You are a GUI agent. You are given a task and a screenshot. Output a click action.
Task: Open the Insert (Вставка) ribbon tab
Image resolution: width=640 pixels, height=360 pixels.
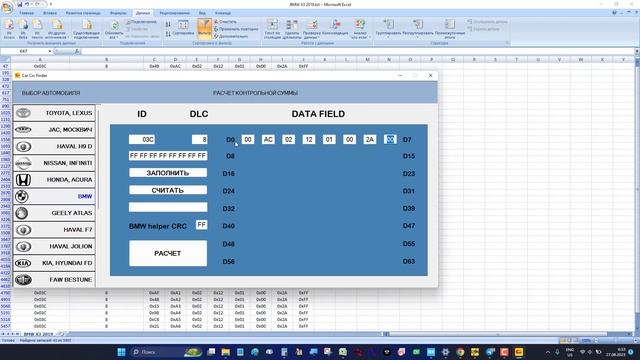pos(50,13)
